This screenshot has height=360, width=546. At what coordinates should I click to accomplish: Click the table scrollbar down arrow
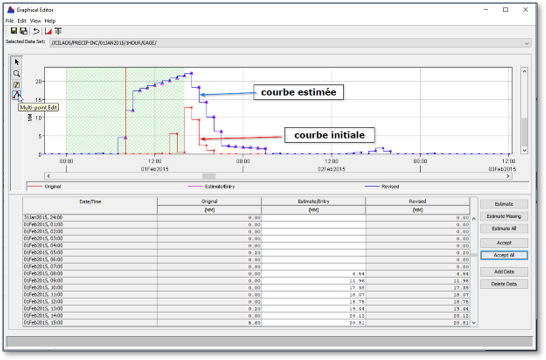474,323
